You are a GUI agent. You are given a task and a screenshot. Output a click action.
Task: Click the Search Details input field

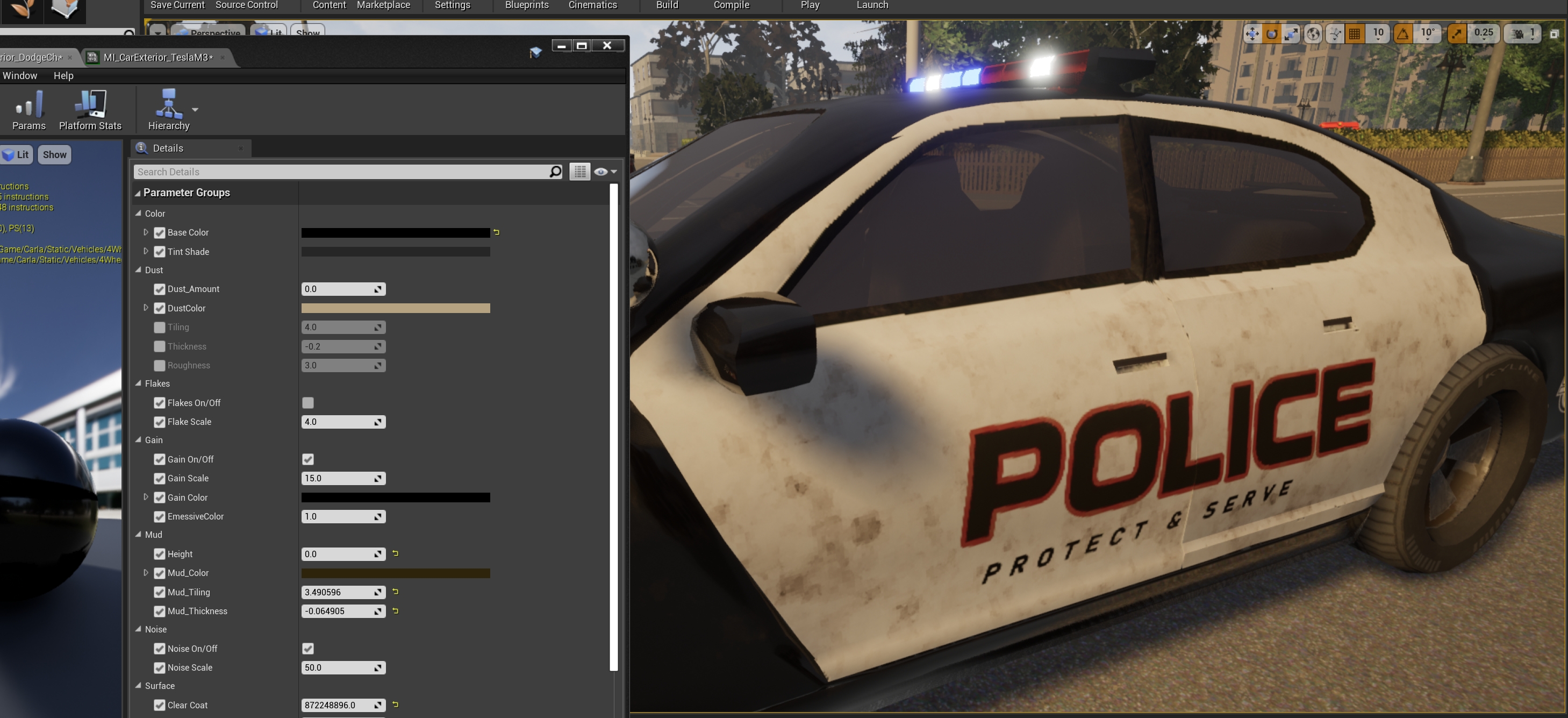tap(341, 172)
